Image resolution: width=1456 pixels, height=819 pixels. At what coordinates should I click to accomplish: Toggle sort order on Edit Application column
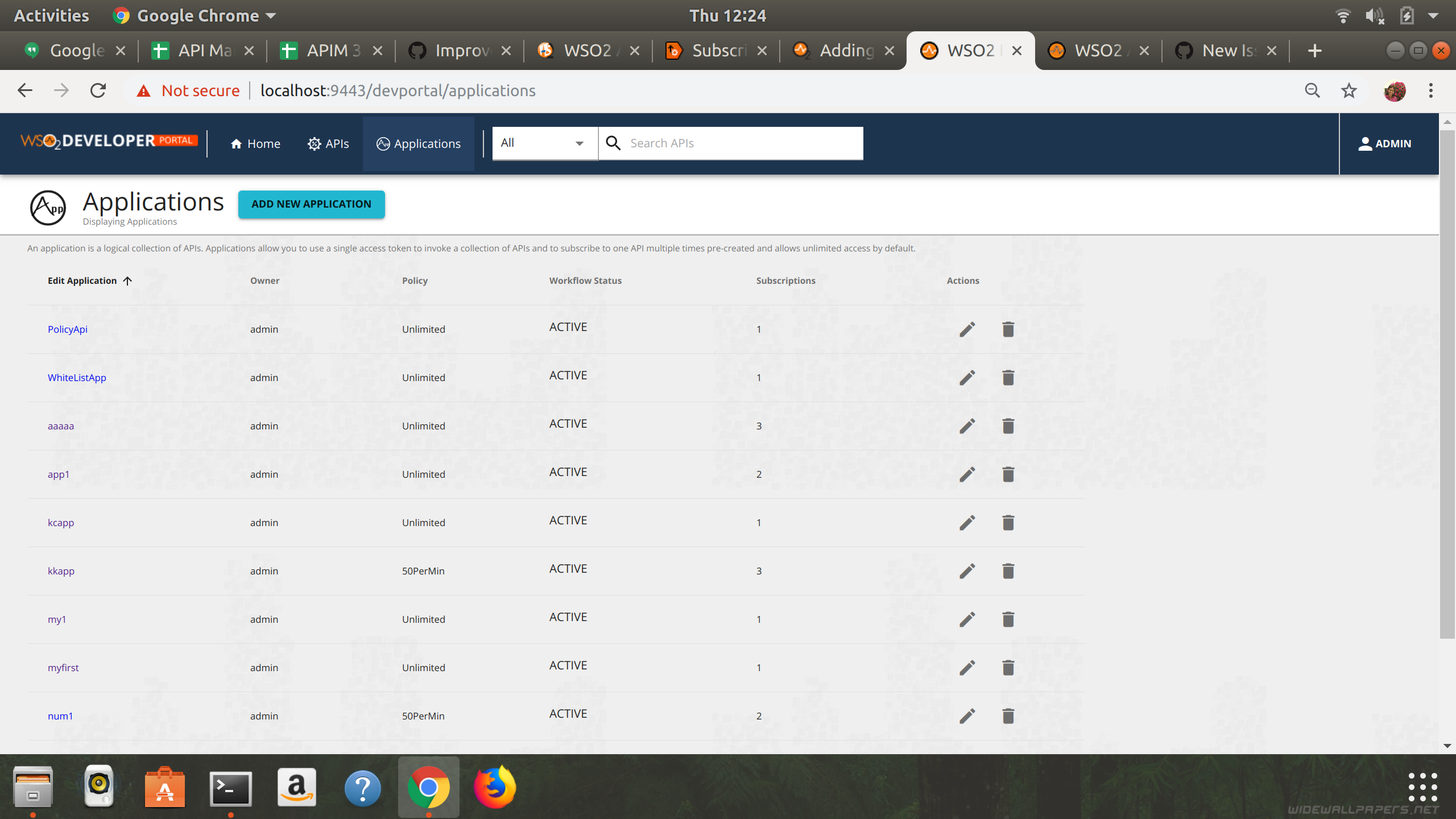pyautogui.click(x=127, y=280)
